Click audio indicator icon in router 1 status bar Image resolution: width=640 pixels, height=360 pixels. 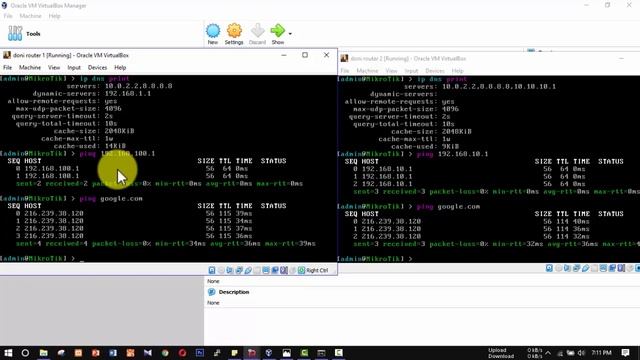click(x=230, y=270)
